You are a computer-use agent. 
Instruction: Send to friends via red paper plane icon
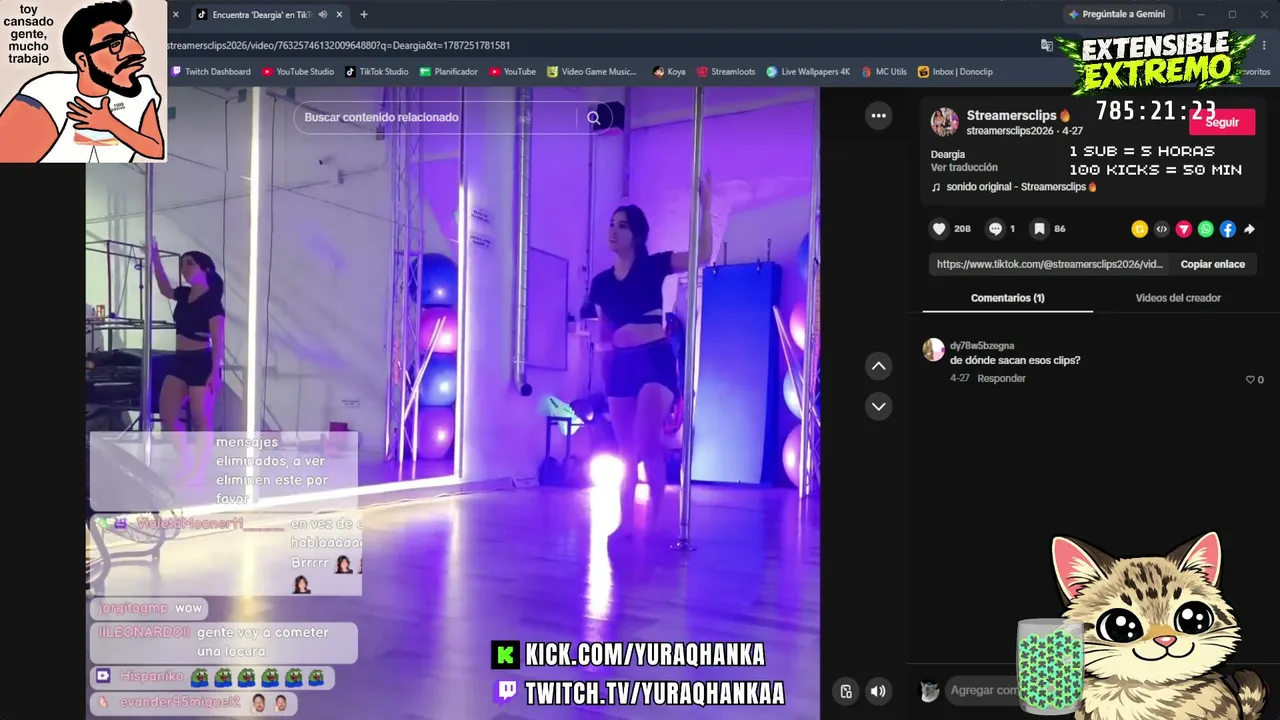[x=1183, y=229]
